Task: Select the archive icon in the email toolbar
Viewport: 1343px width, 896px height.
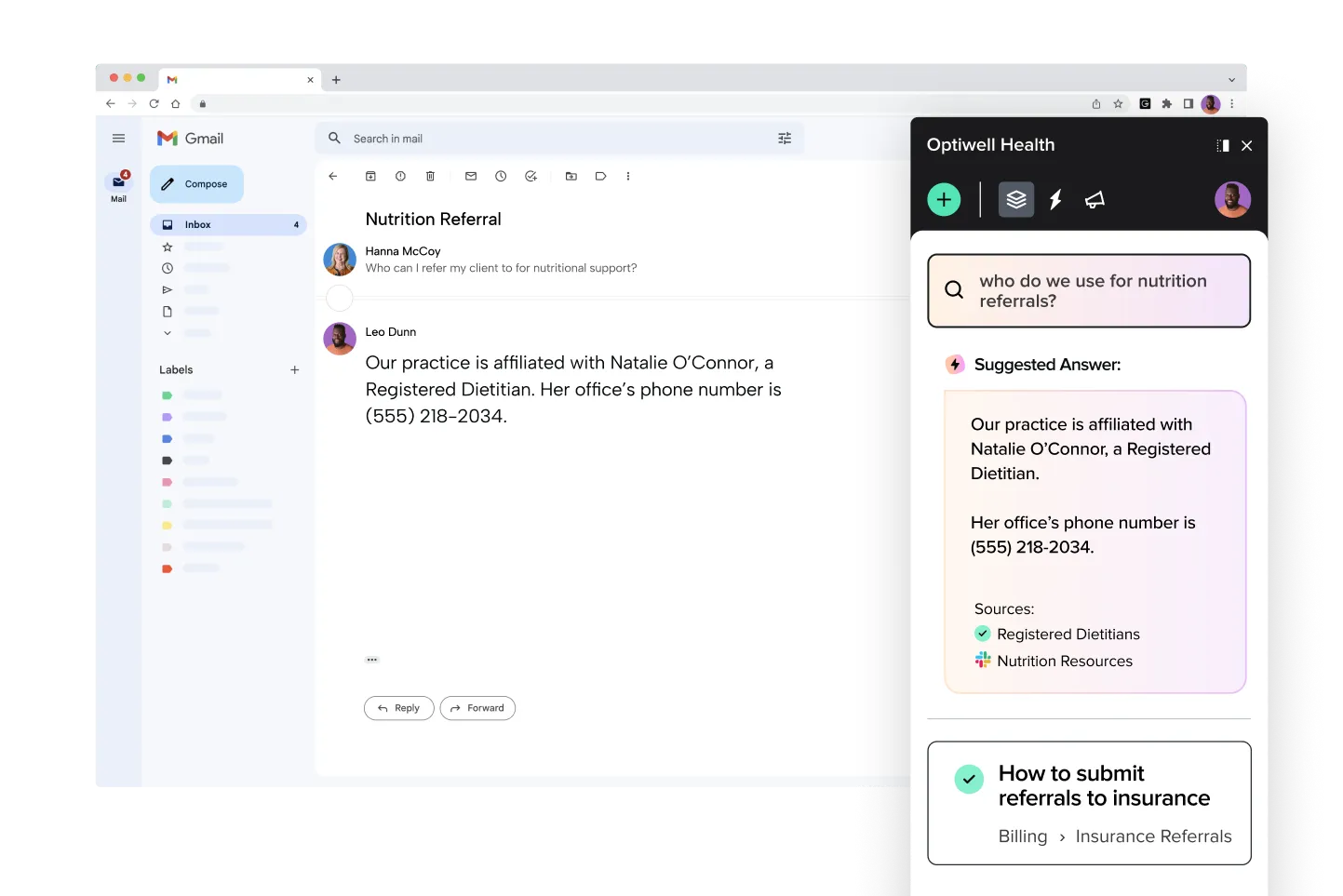Action: (x=370, y=176)
